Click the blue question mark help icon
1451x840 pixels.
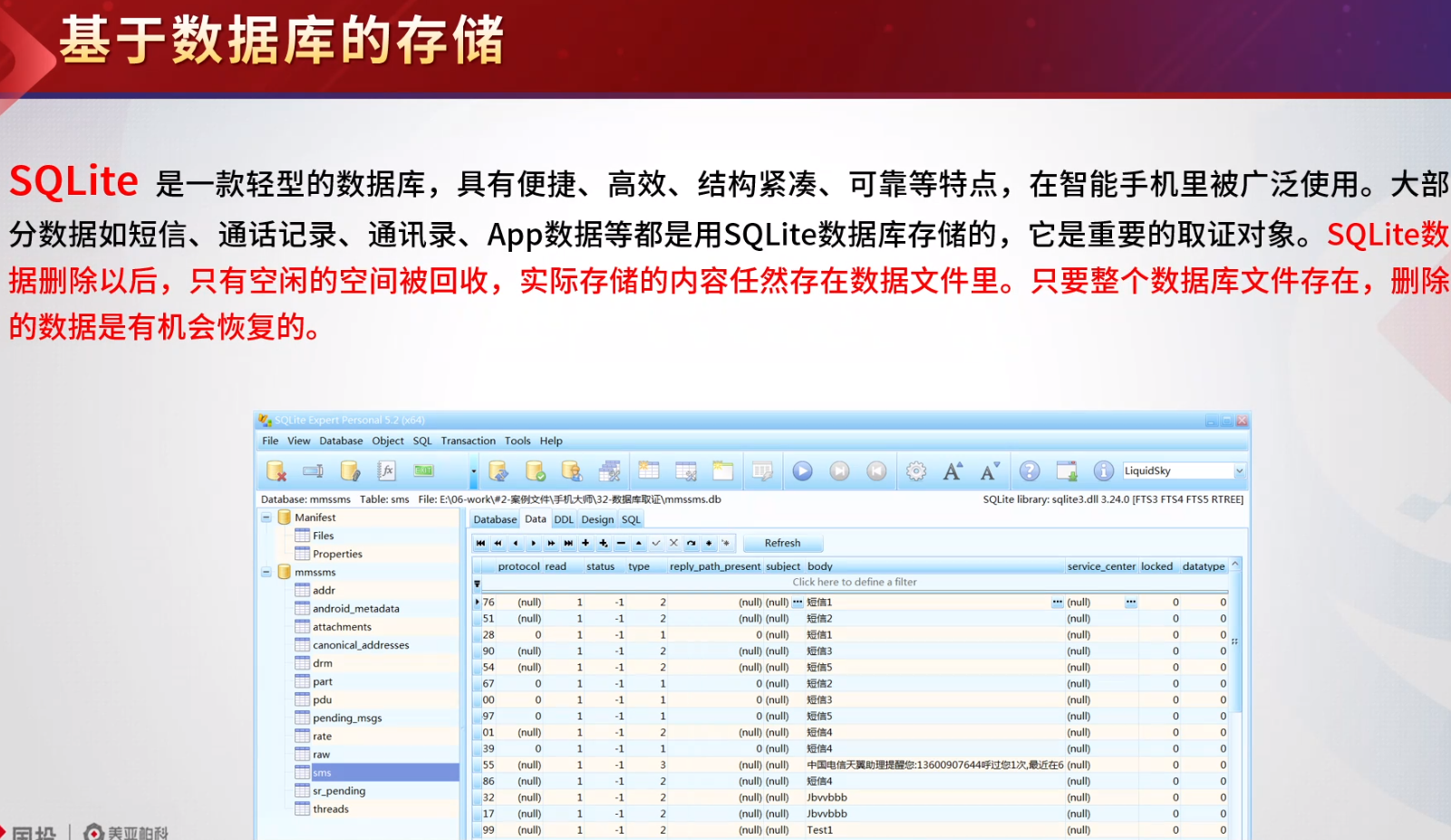click(1030, 471)
